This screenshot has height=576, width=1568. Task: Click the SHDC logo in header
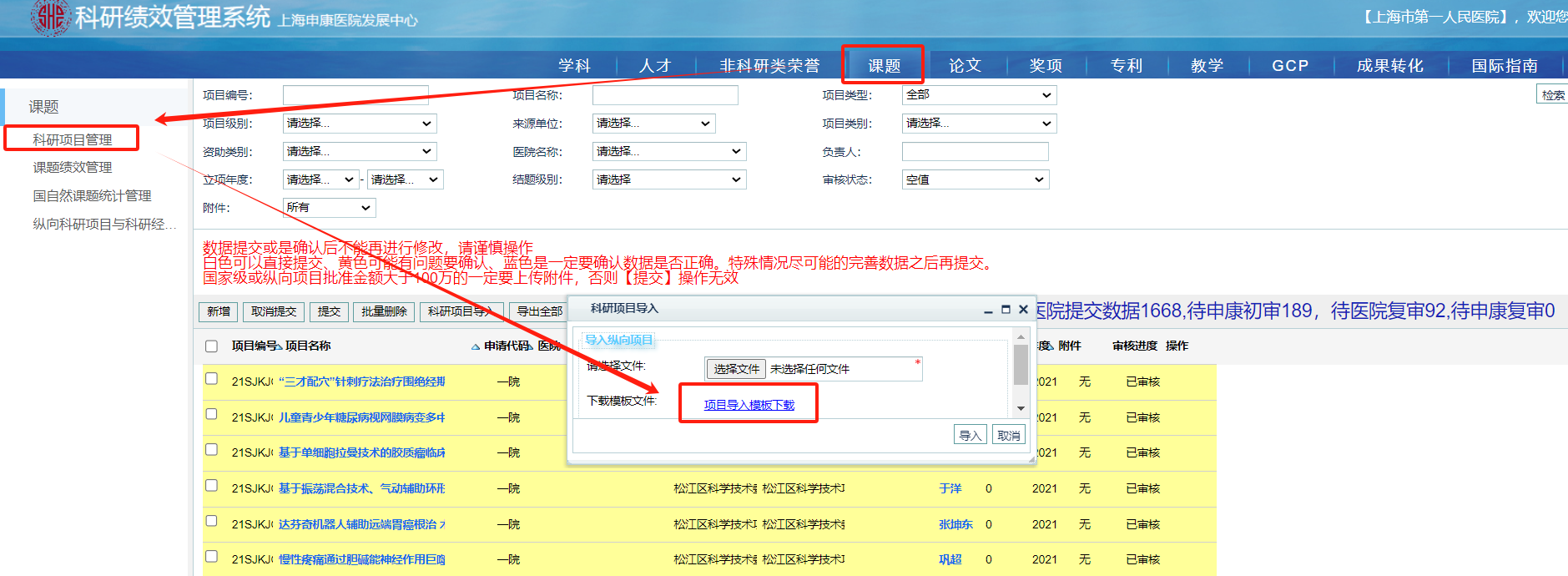pyautogui.click(x=50, y=17)
